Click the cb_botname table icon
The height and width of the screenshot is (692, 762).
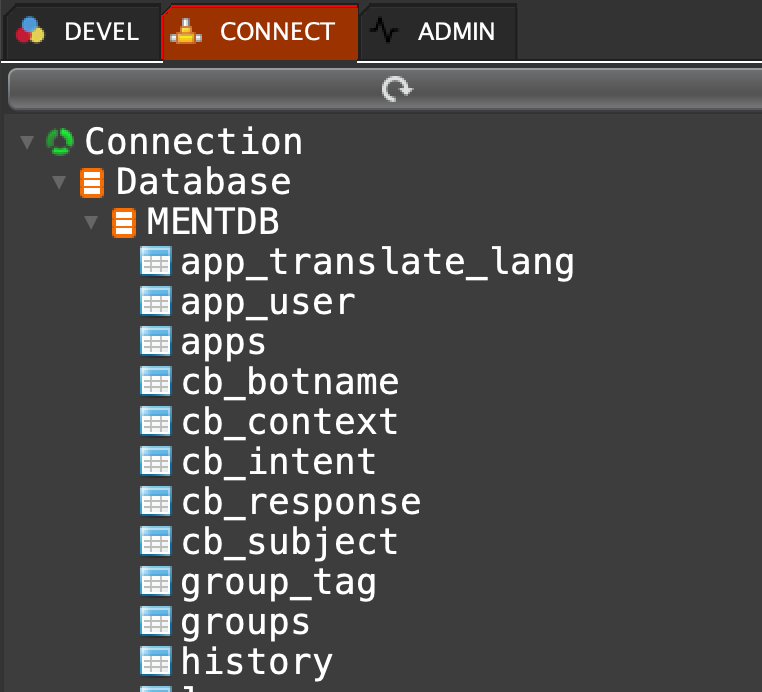155,382
